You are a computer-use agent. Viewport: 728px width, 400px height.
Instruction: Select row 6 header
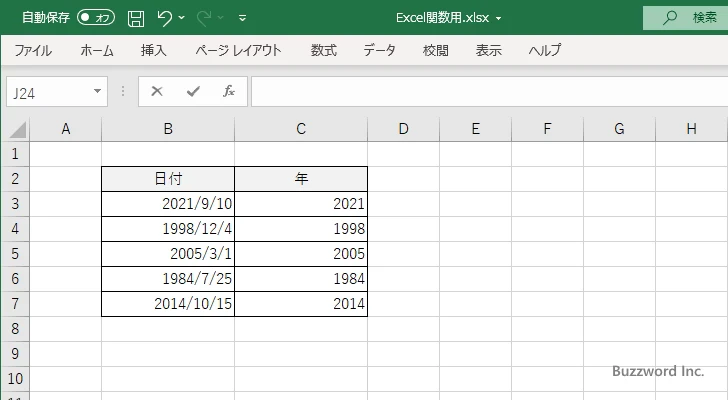point(15,279)
